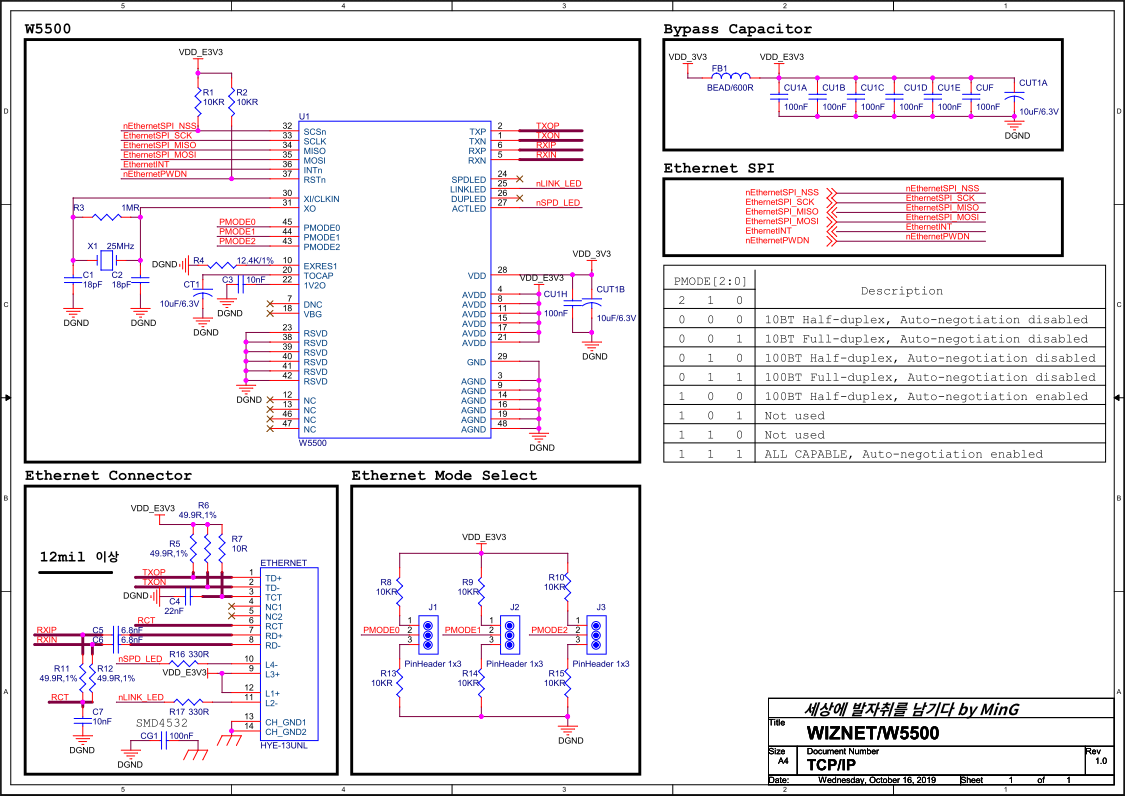Click pull-up resistor R8 10KR
This screenshot has width=1125, height=796.
click(400, 590)
